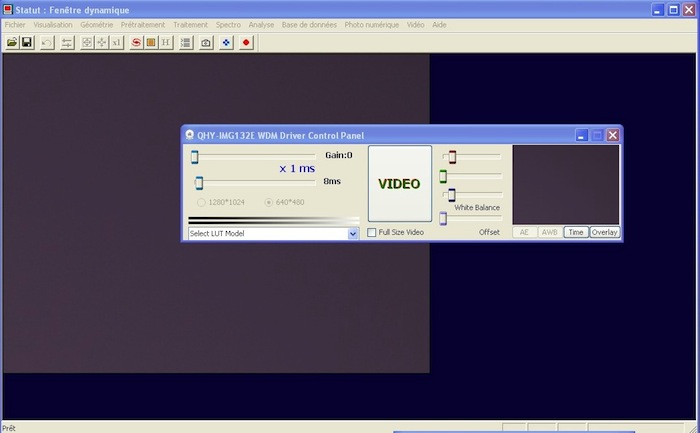Image resolution: width=700 pixels, height=433 pixels.
Task: Open the Aide menu
Action: [x=439, y=25]
